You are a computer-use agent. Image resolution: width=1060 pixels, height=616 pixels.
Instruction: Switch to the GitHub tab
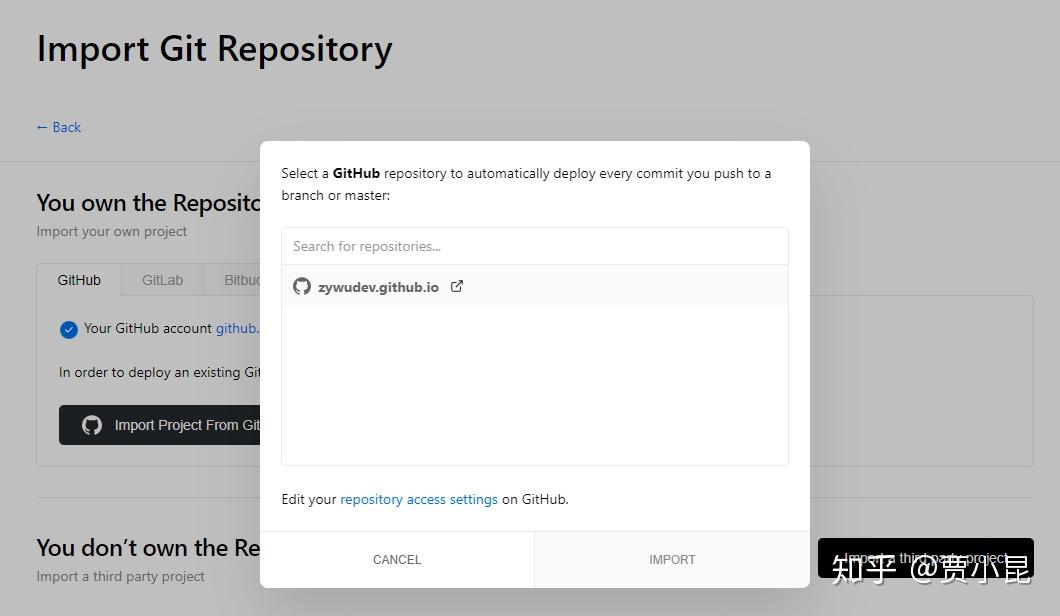tap(79, 280)
